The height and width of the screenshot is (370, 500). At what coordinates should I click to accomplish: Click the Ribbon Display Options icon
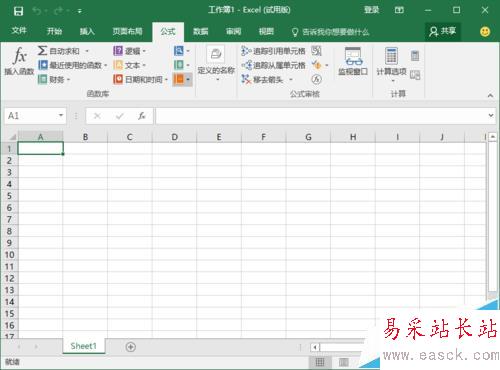pyautogui.click(x=399, y=10)
